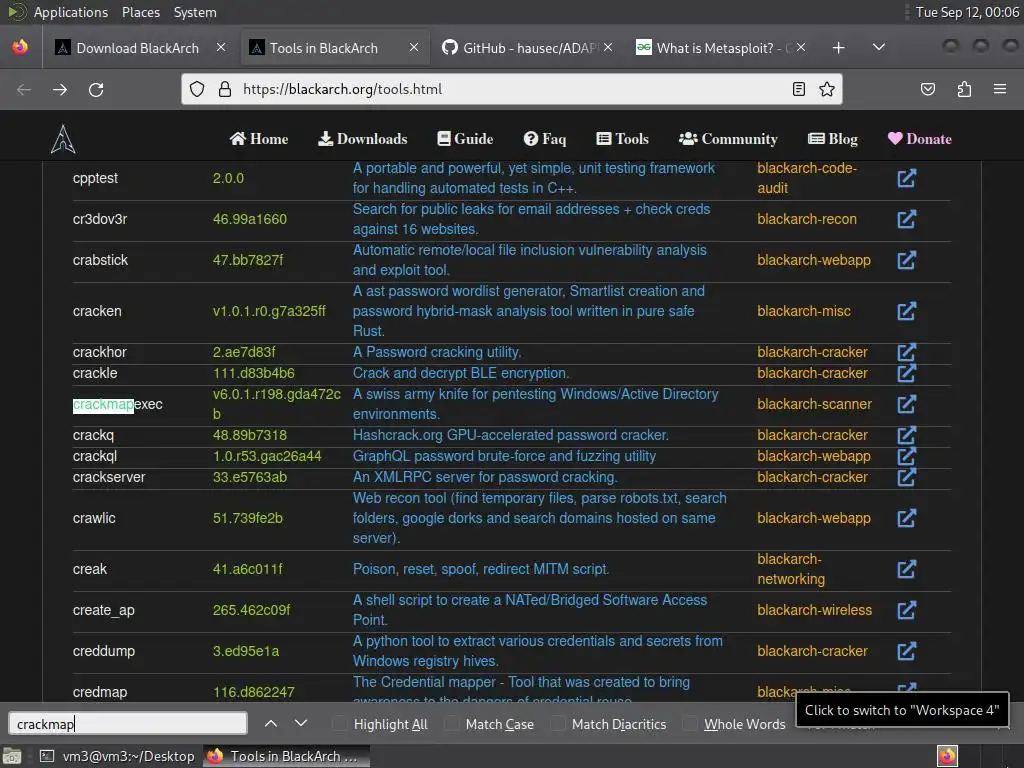Go to Home page link
The height and width of the screenshot is (768, 1024).
point(259,138)
